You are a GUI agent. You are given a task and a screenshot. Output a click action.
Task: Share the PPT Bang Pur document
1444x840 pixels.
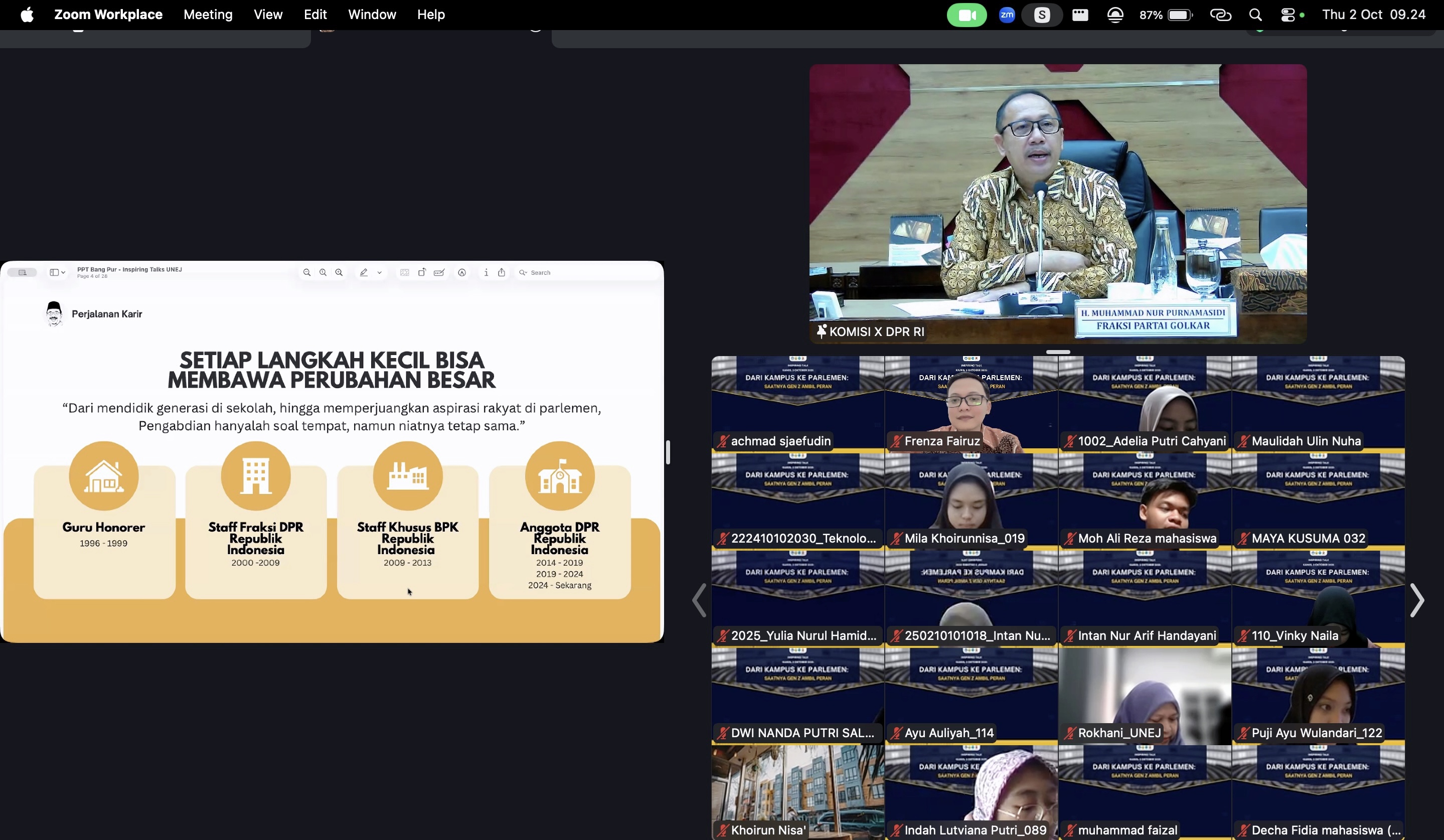point(502,272)
